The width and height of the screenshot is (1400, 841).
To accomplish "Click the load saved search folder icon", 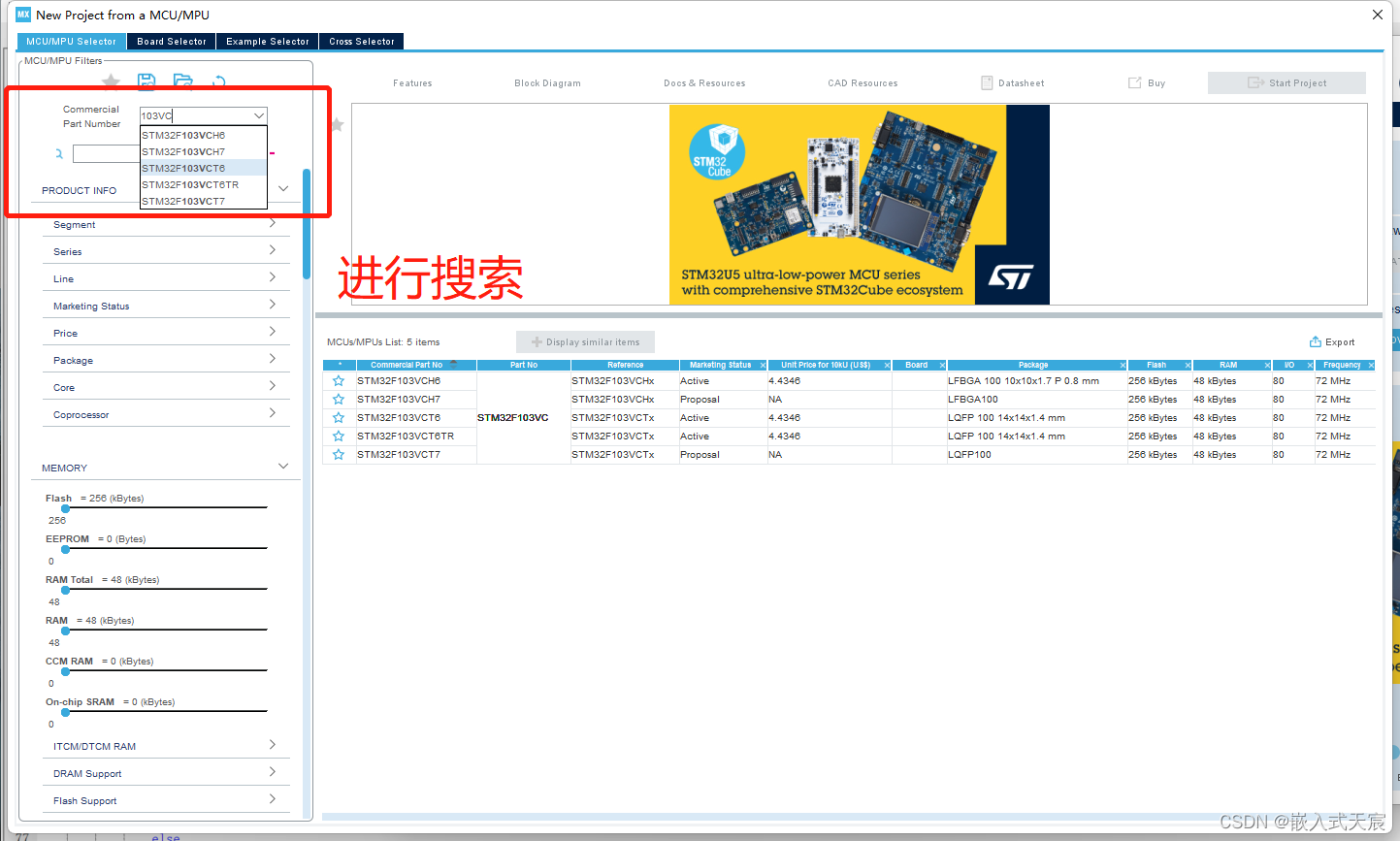I will [182, 81].
